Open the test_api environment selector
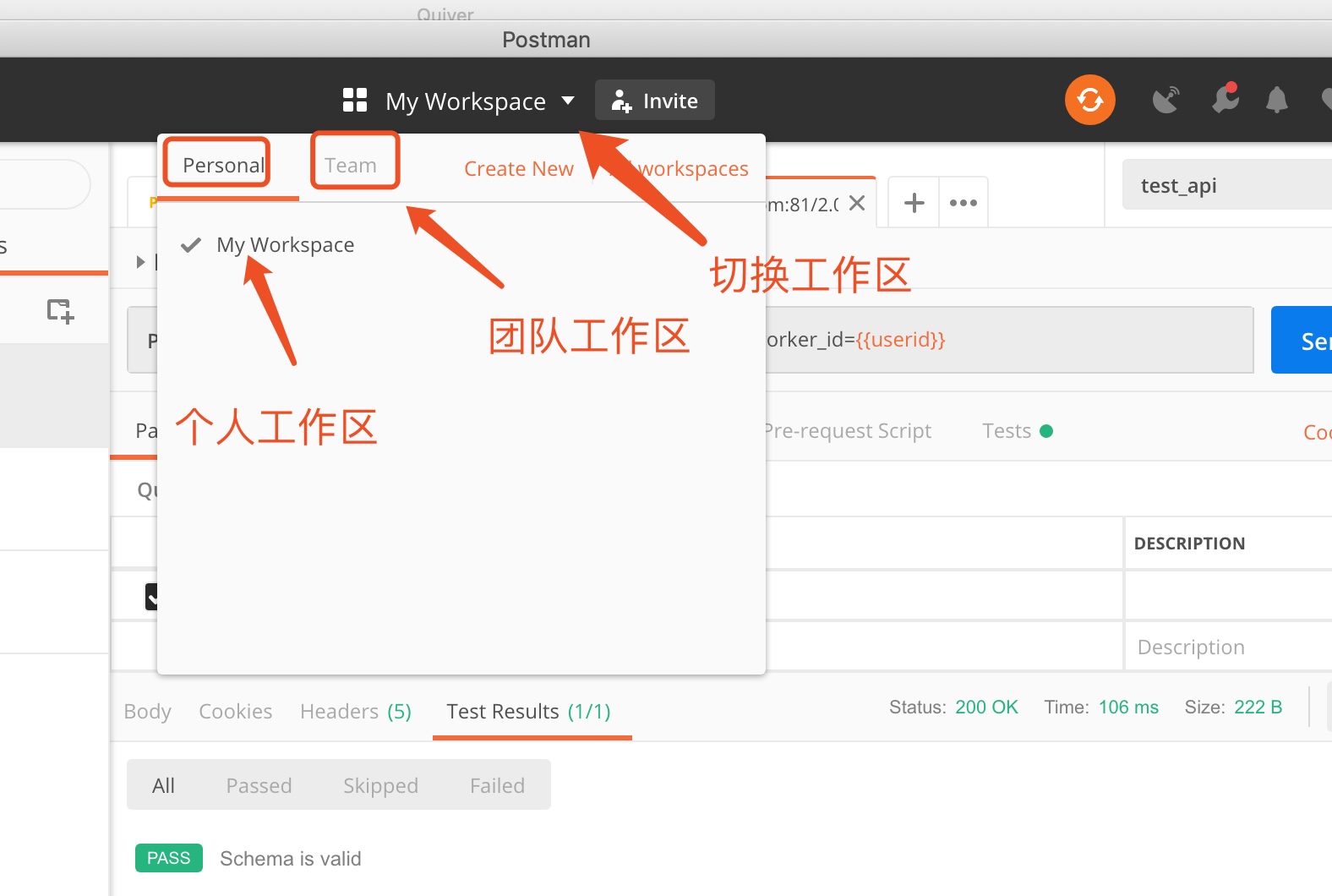The height and width of the screenshot is (896, 1332). (1227, 185)
